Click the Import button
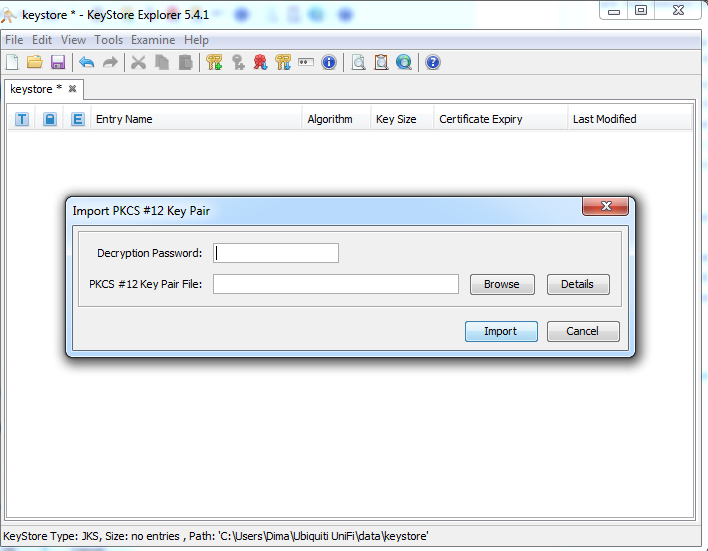Viewport: 708px width, 551px height. click(501, 331)
